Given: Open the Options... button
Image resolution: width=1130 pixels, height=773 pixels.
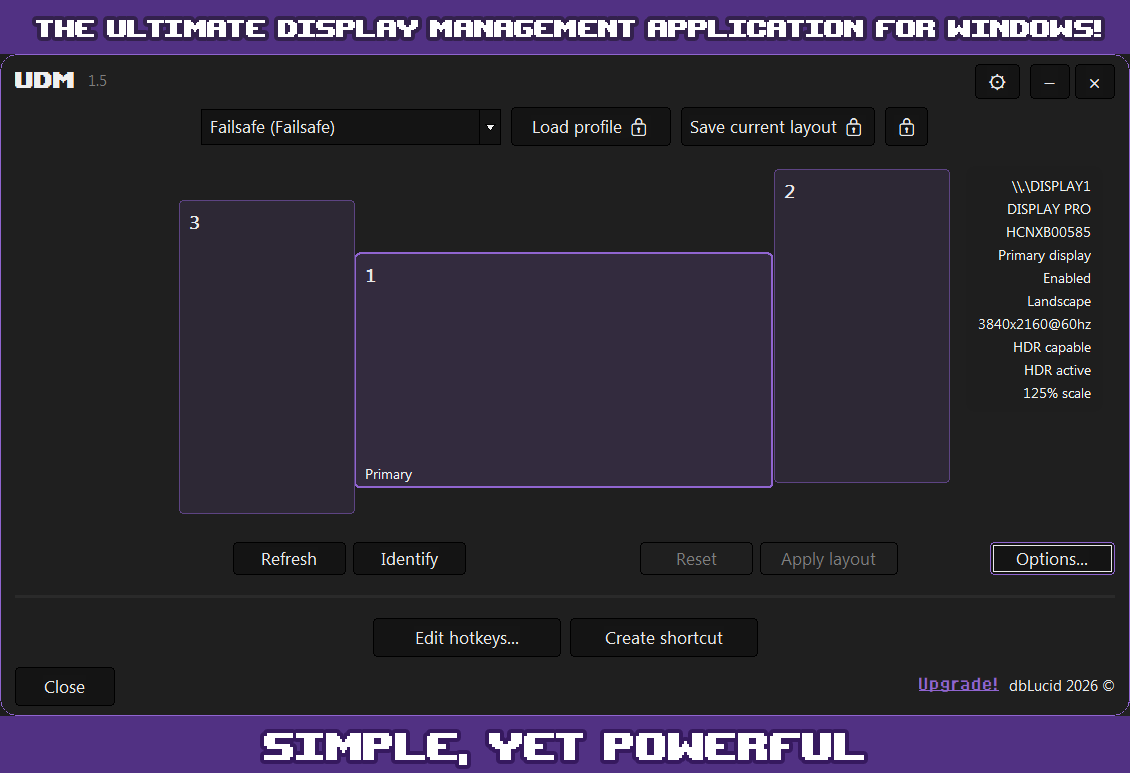Looking at the screenshot, I should [1051, 558].
